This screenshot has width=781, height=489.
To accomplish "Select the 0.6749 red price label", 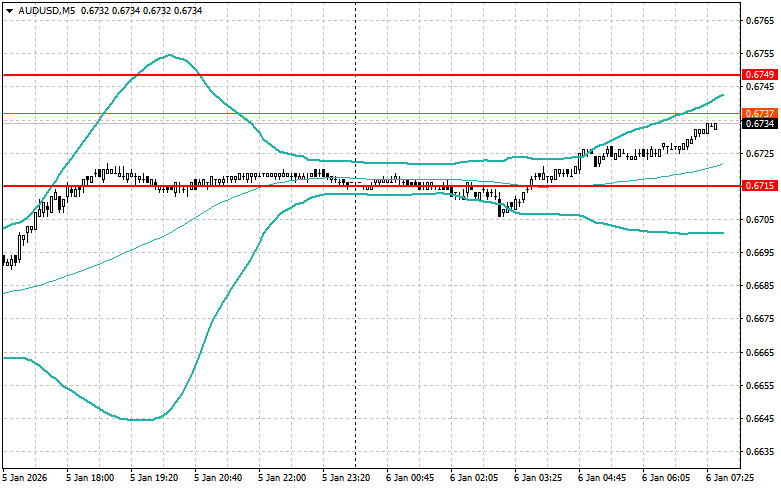I will (760, 75).
